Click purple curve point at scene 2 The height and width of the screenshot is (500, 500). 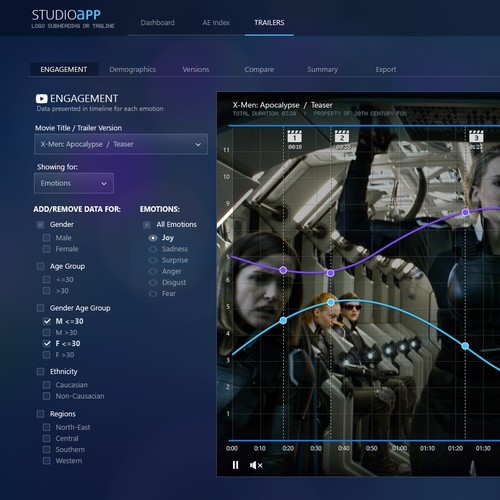click(330, 273)
